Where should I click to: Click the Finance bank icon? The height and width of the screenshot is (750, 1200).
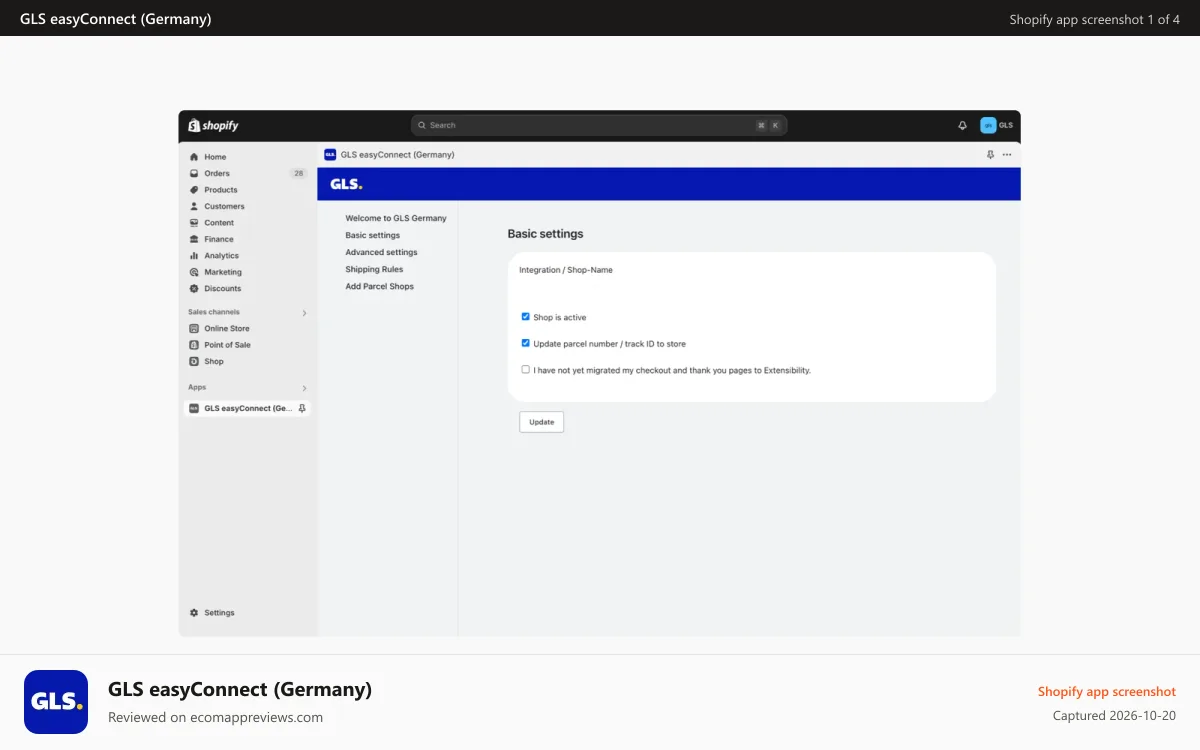pos(194,239)
